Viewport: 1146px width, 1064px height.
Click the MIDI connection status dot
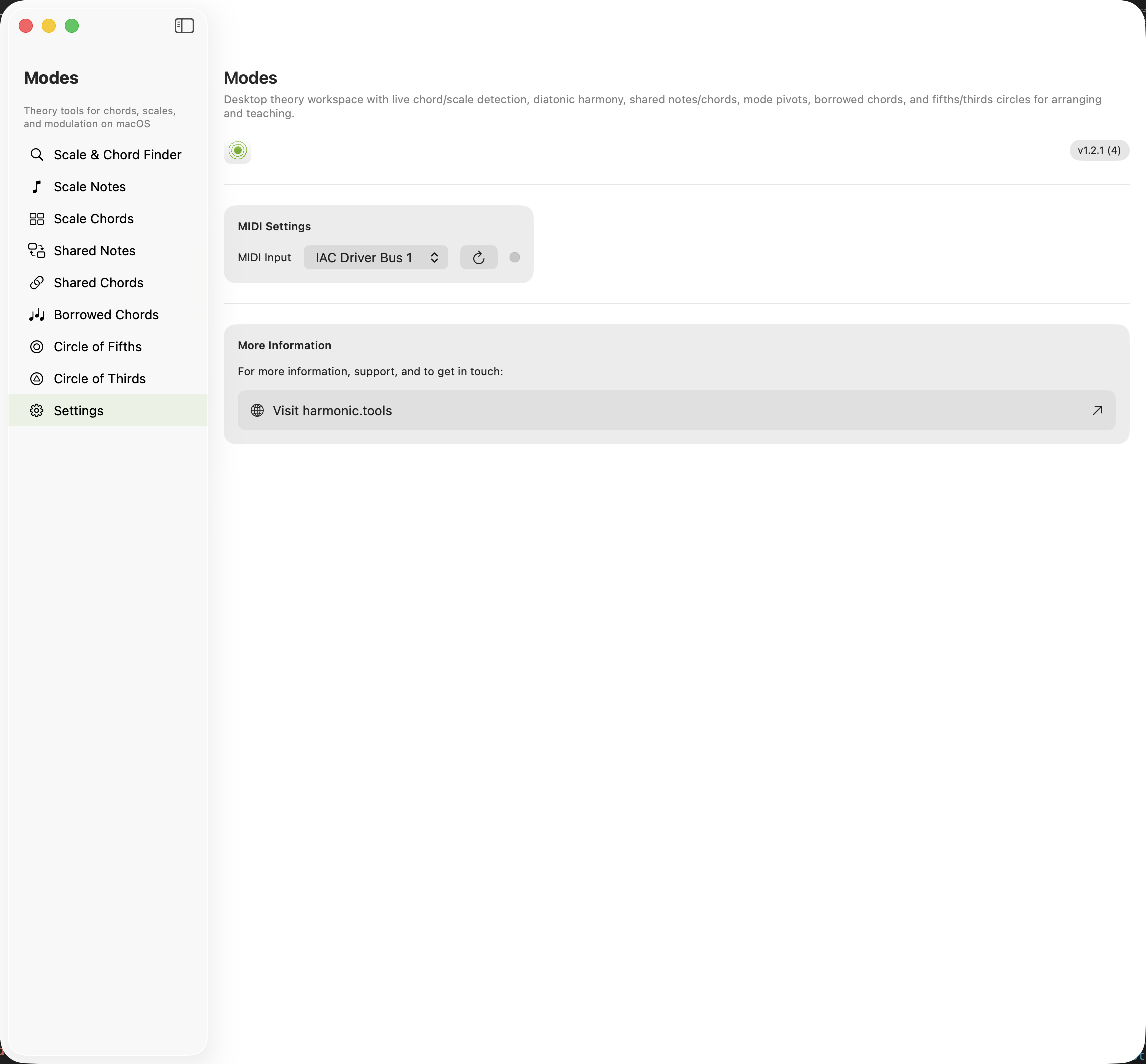tap(514, 258)
